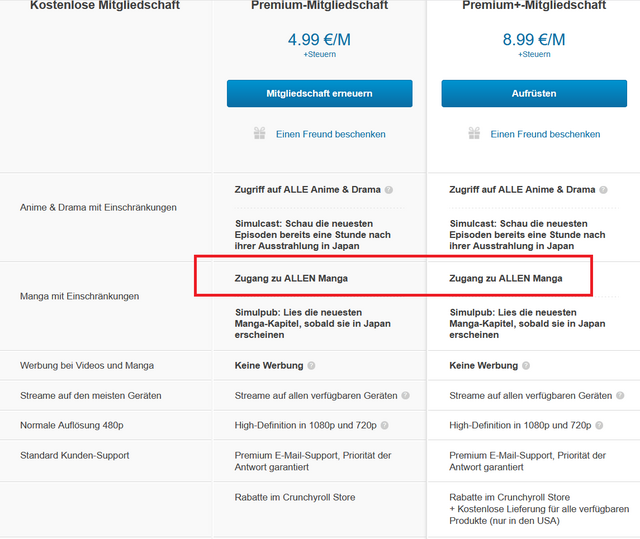
Task: Click help icon next to Premium+ 'Keine Werbung'
Action: click(527, 366)
